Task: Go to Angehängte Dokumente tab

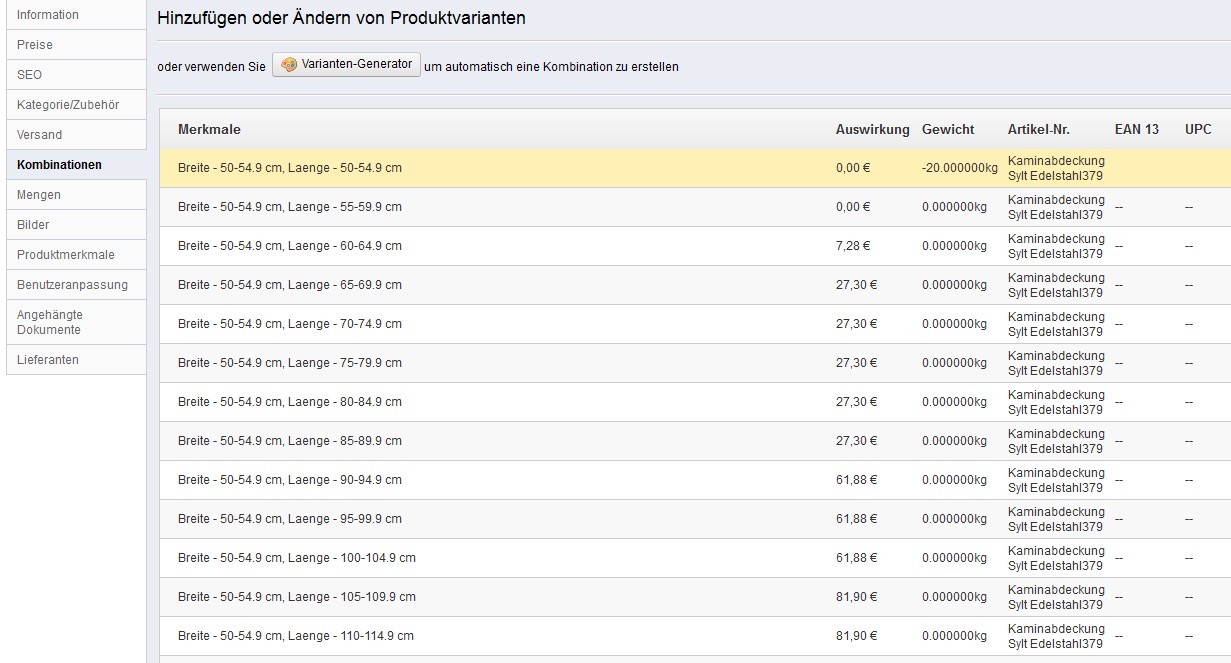Action: [49, 322]
